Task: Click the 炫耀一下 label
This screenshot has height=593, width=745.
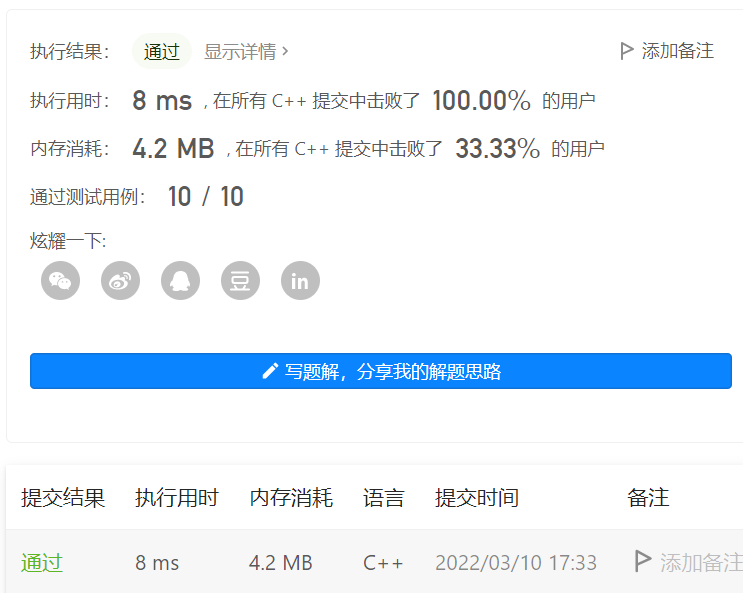Action: pyautogui.click(x=68, y=241)
